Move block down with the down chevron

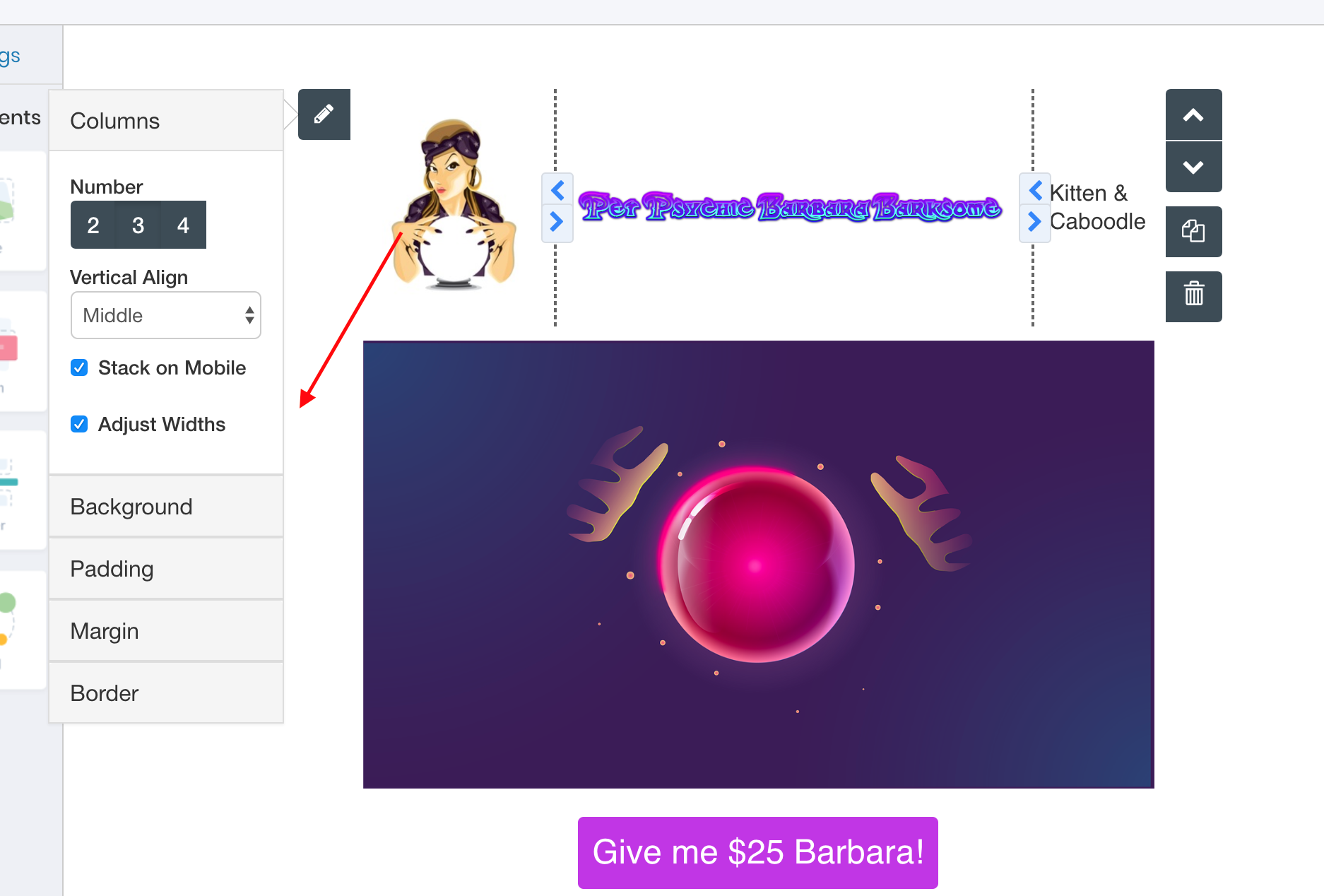click(x=1193, y=167)
